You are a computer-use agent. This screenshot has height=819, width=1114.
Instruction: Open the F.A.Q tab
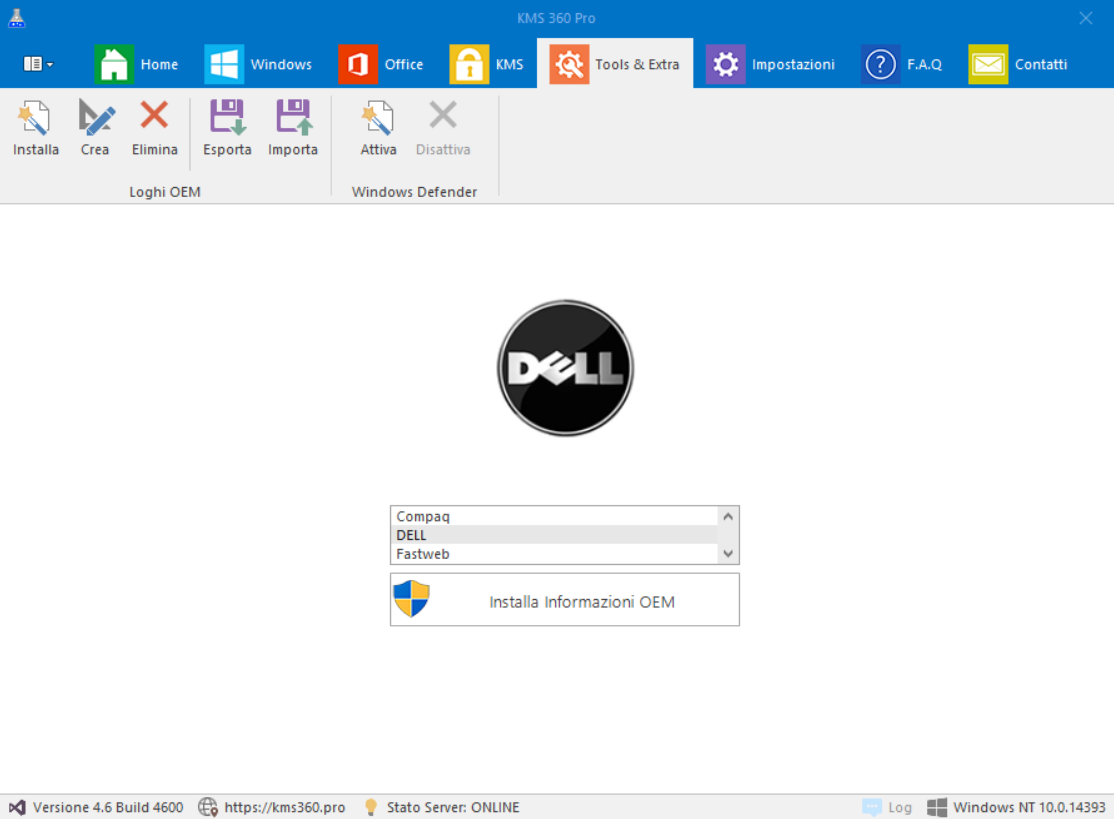coord(902,64)
